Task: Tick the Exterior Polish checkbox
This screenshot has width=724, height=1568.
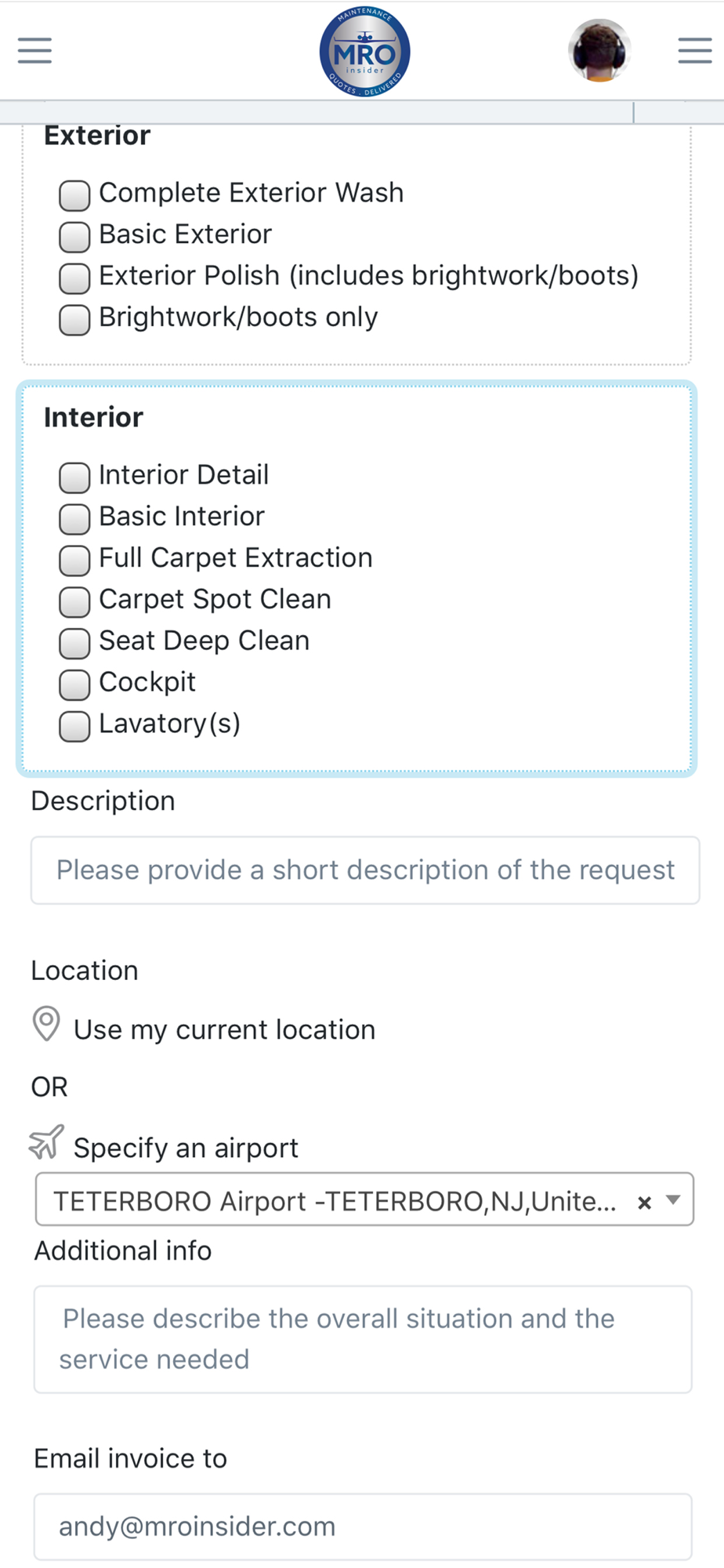Action: (x=74, y=278)
